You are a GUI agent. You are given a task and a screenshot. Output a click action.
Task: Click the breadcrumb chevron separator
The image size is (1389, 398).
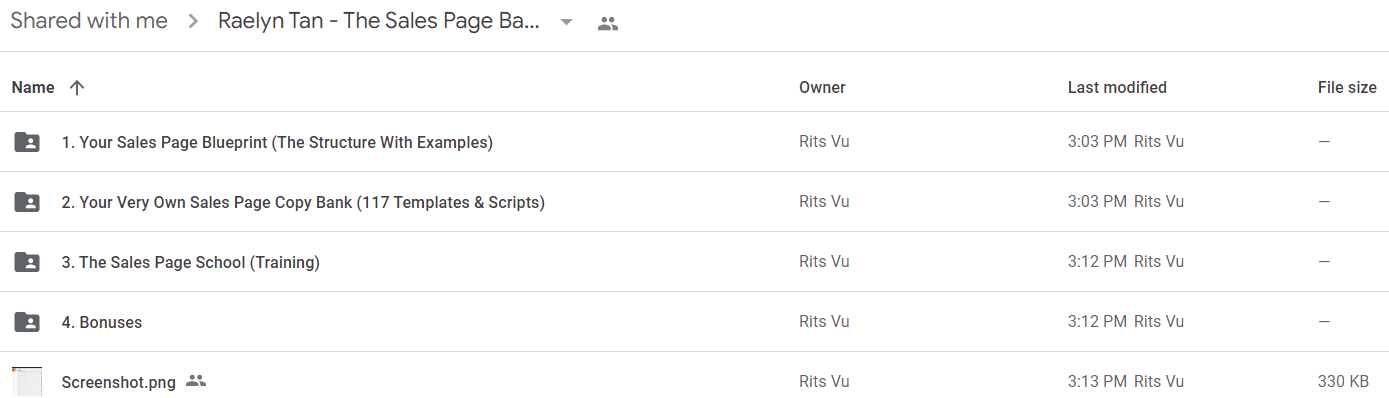coord(193,23)
